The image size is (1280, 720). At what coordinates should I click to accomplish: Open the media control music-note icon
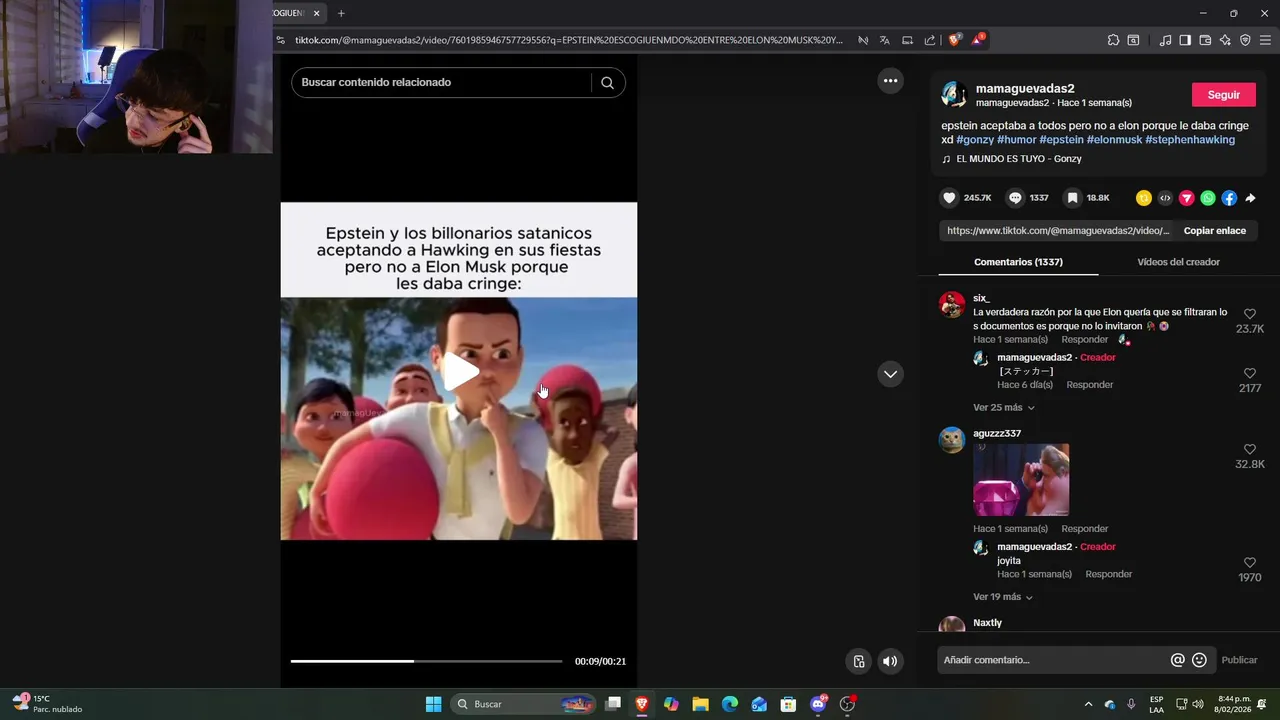(x=1165, y=40)
